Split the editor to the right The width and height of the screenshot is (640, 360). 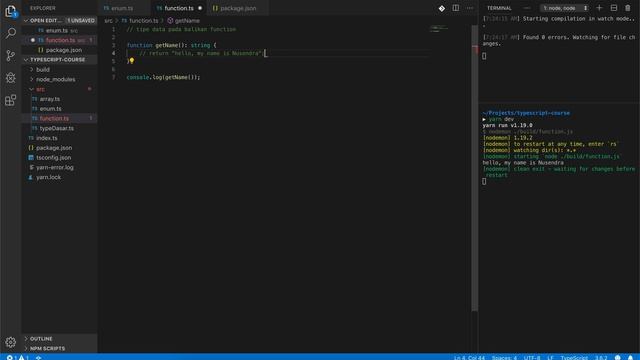click(x=456, y=8)
